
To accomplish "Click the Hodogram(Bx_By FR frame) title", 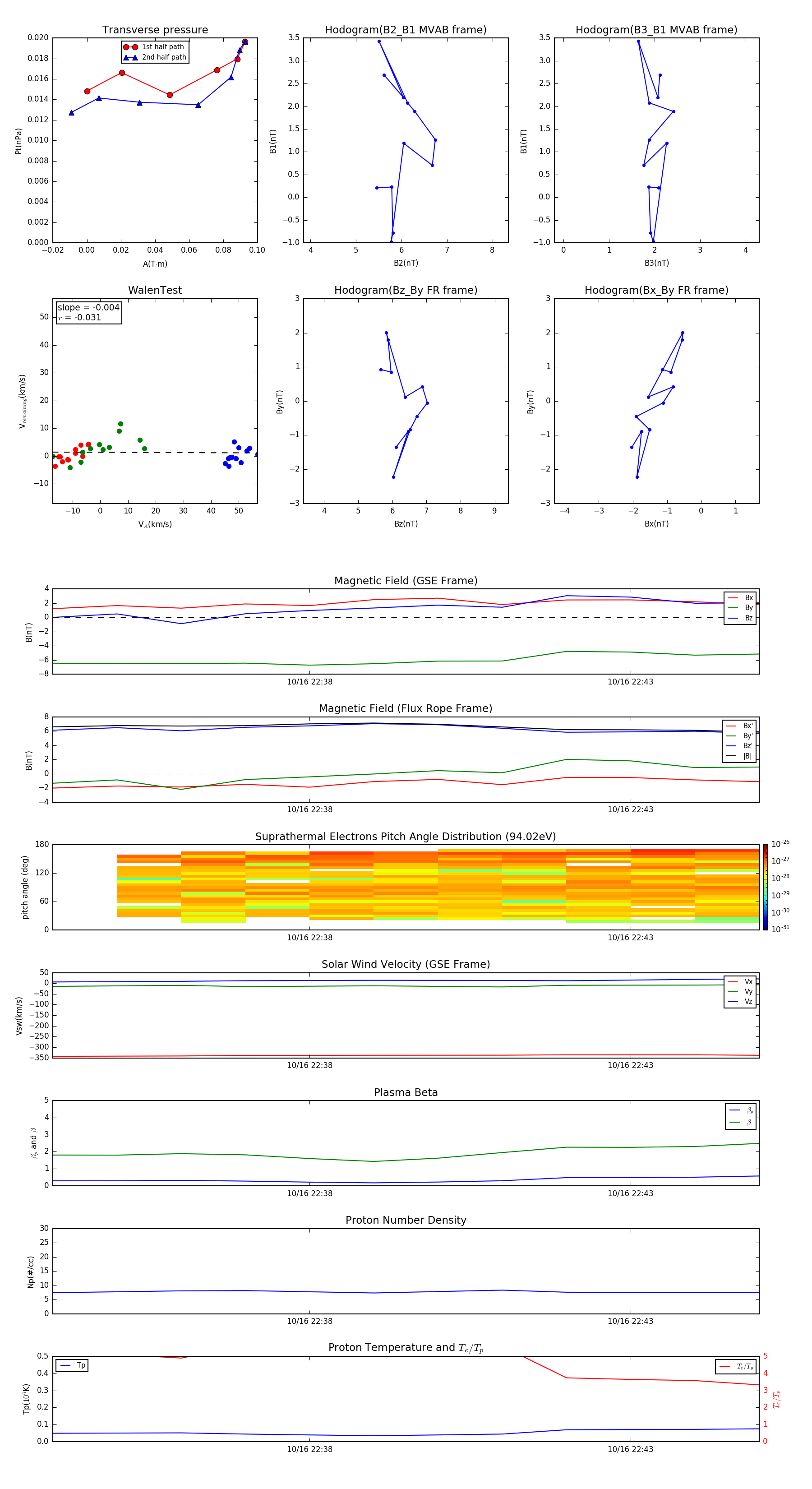I will click(x=656, y=290).
